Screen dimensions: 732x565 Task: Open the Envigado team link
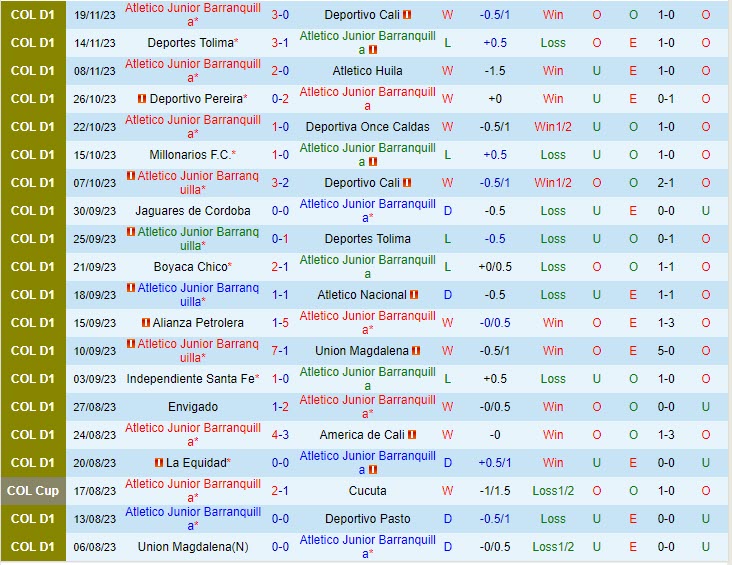click(x=193, y=407)
